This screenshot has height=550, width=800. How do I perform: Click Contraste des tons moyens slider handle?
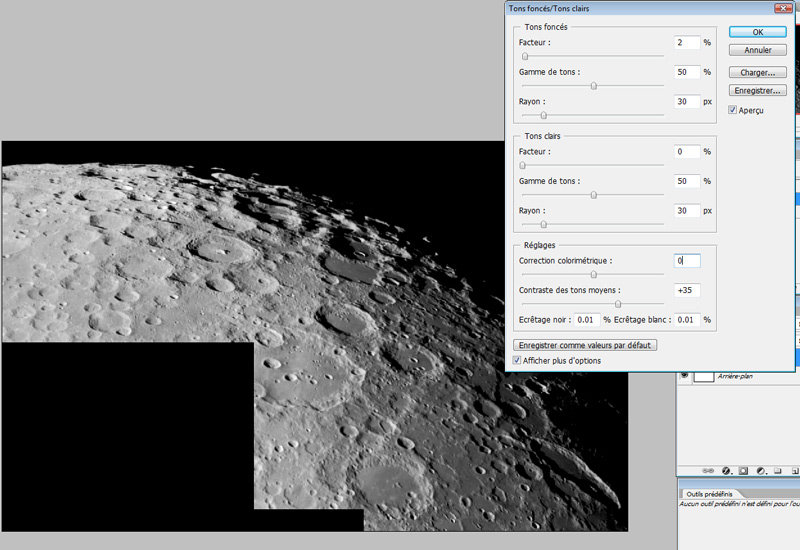(618, 304)
